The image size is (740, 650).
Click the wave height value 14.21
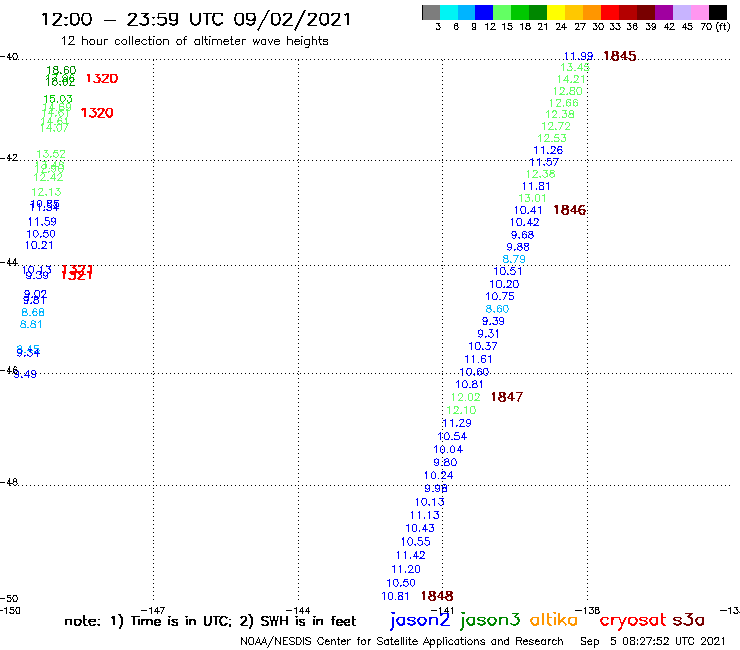click(571, 79)
